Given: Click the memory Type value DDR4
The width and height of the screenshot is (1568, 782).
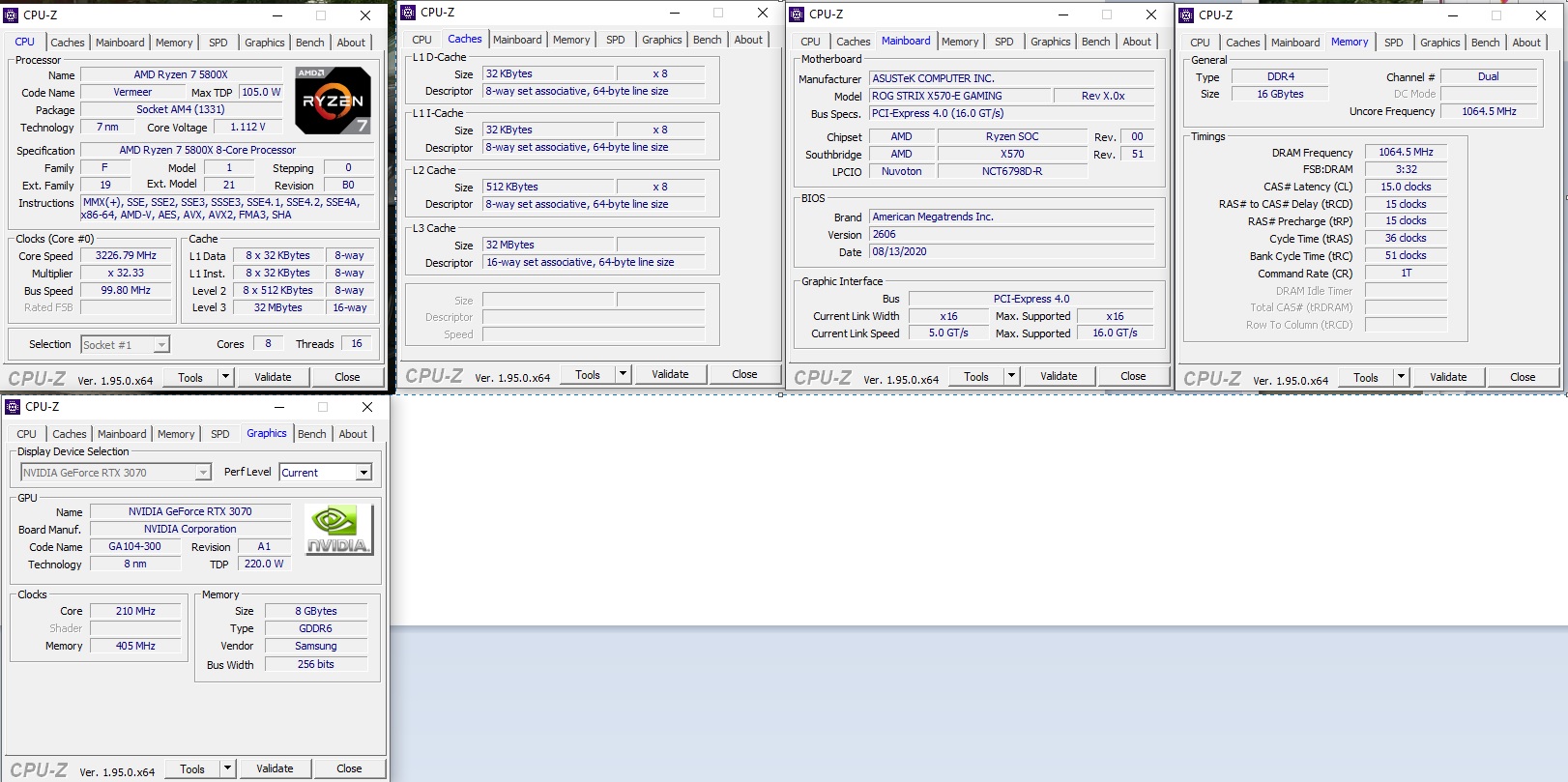Looking at the screenshot, I should tap(1281, 76).
